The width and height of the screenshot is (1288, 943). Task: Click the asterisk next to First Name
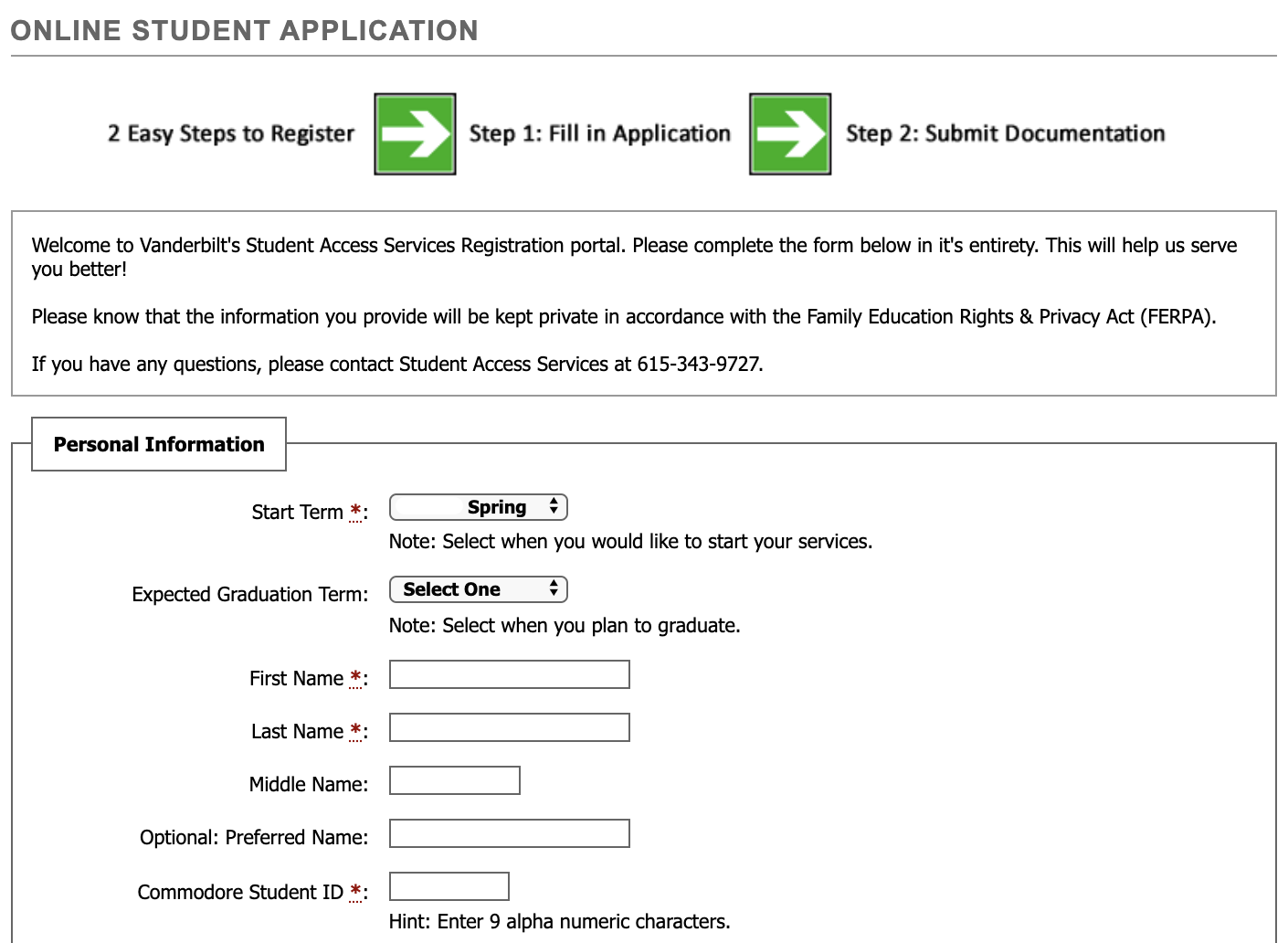tap(355, 677)
